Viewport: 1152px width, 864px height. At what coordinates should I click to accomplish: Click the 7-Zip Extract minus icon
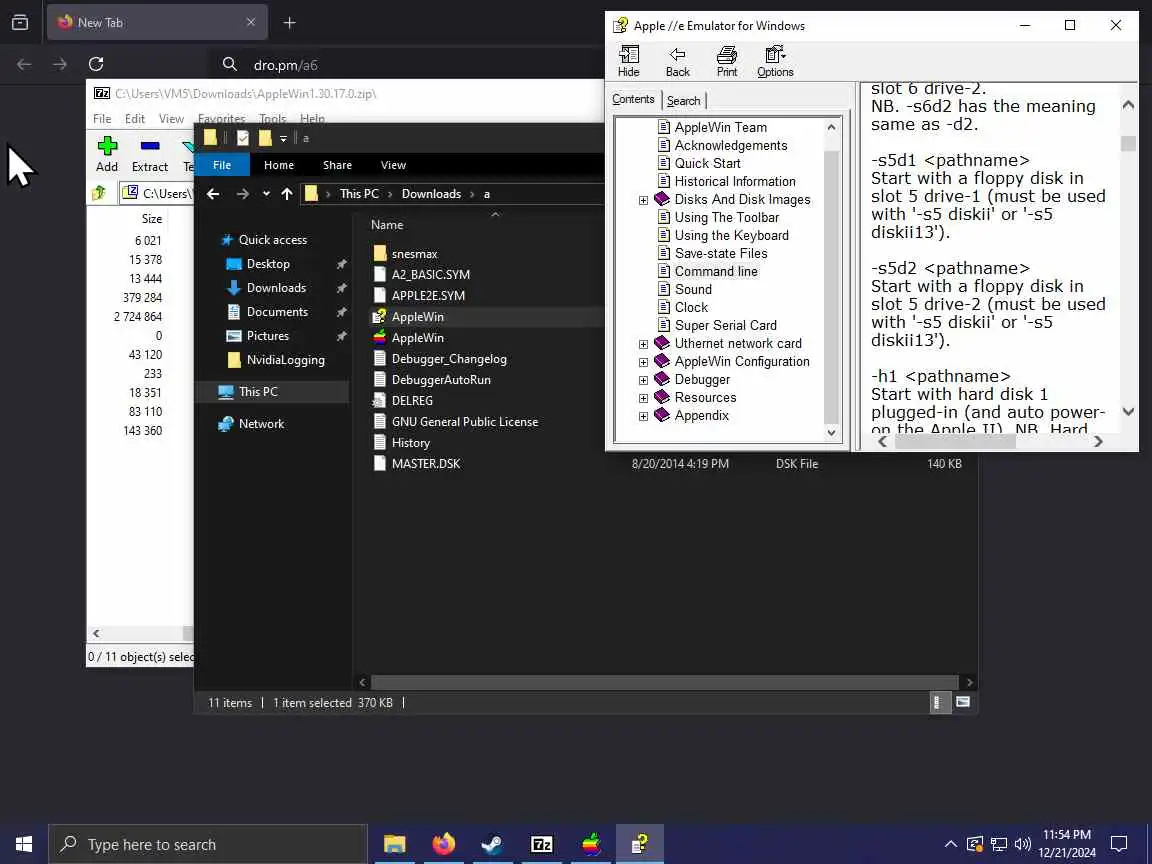coord(150,145)
